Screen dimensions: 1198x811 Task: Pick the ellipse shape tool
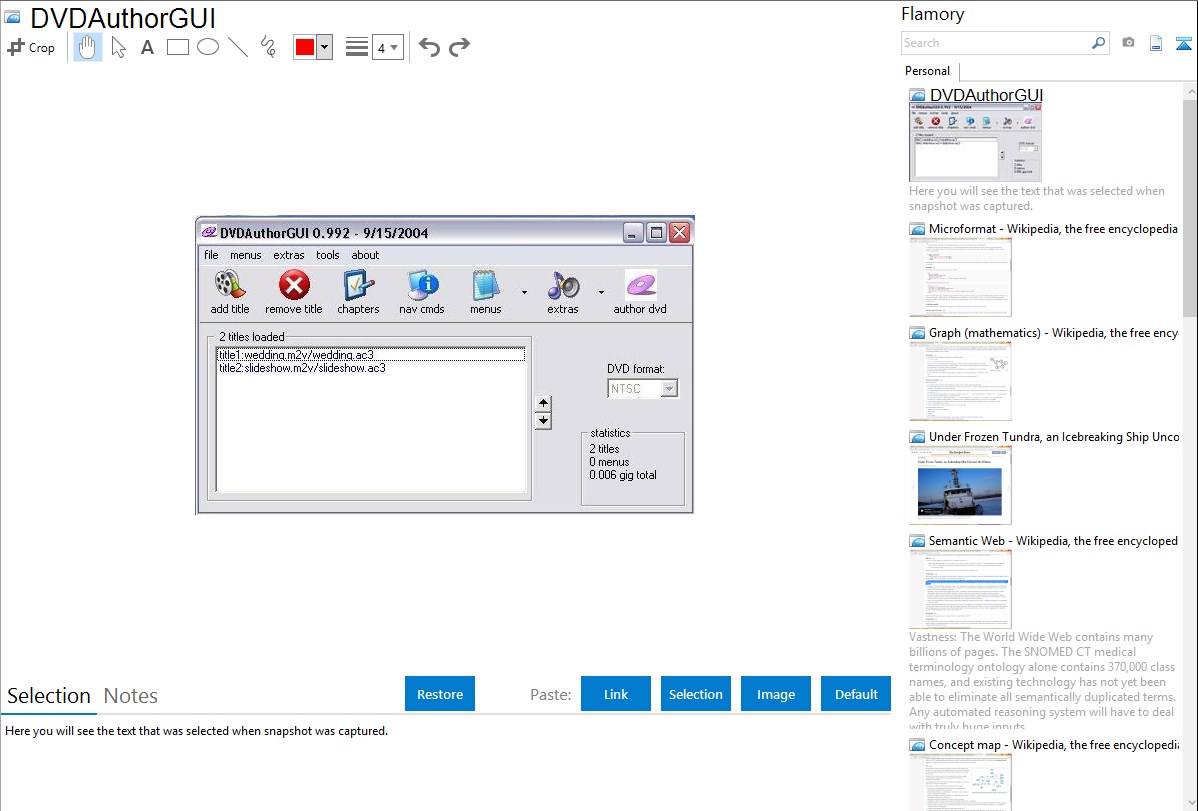pyautogui.click(x=208, y=47)
